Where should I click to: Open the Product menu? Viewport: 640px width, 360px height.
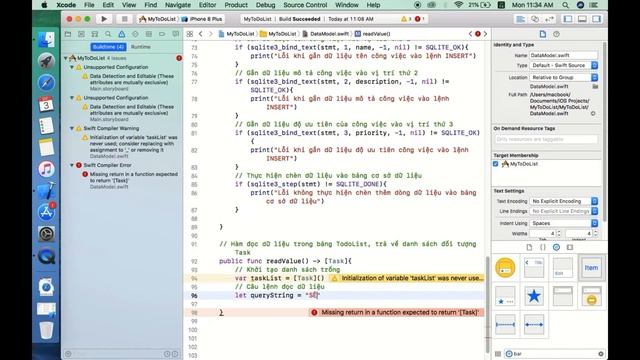236,5
